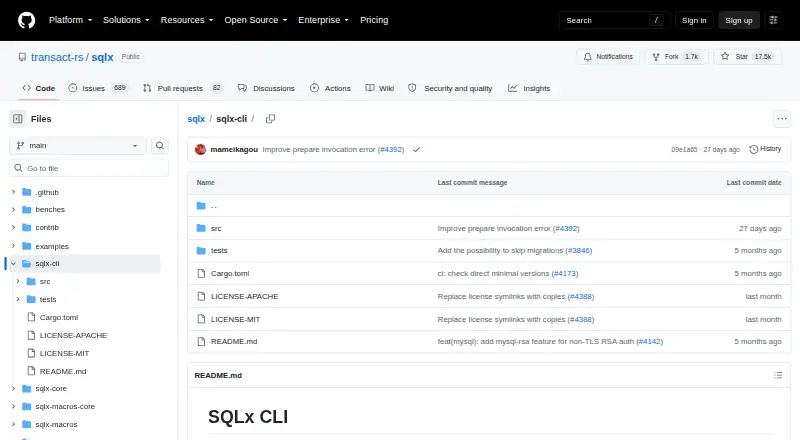Image resolution: width=800 pixels, height=440 pixels.
Task: View the commit status checkmark
Action: (417, 150)
